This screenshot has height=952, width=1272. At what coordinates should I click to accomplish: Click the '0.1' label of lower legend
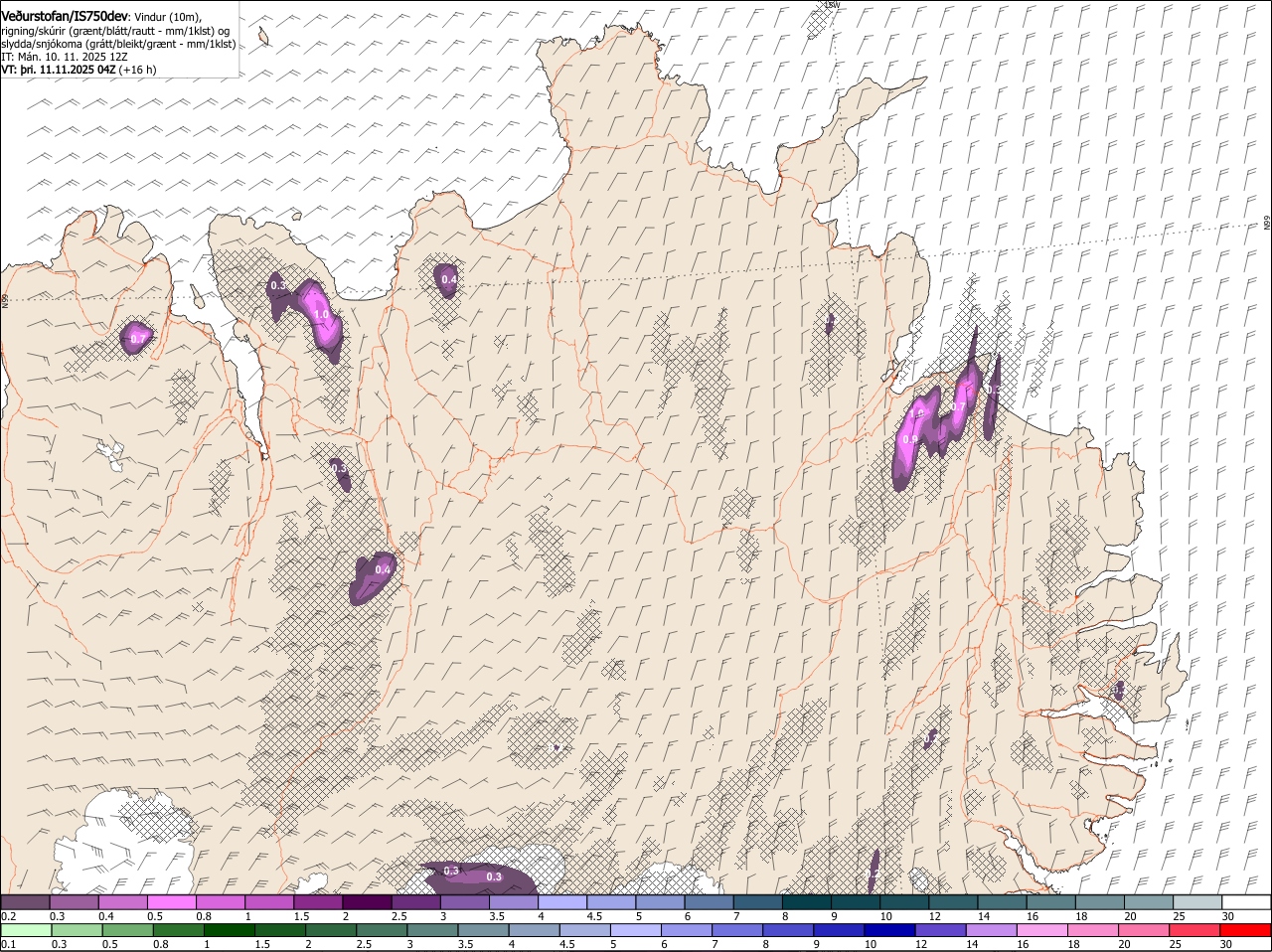[x=8, y=944]
